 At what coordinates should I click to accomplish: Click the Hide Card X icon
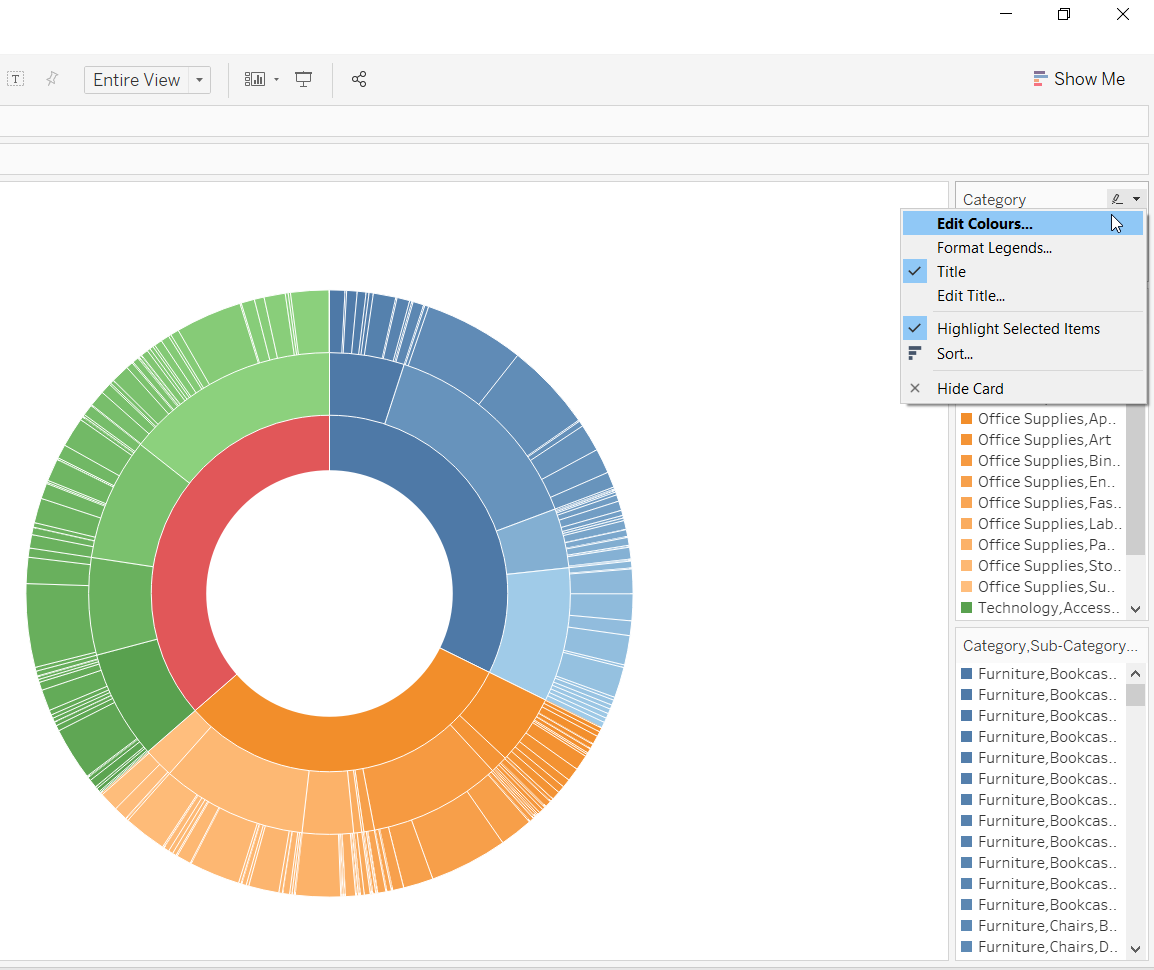(x=914, y=388)
